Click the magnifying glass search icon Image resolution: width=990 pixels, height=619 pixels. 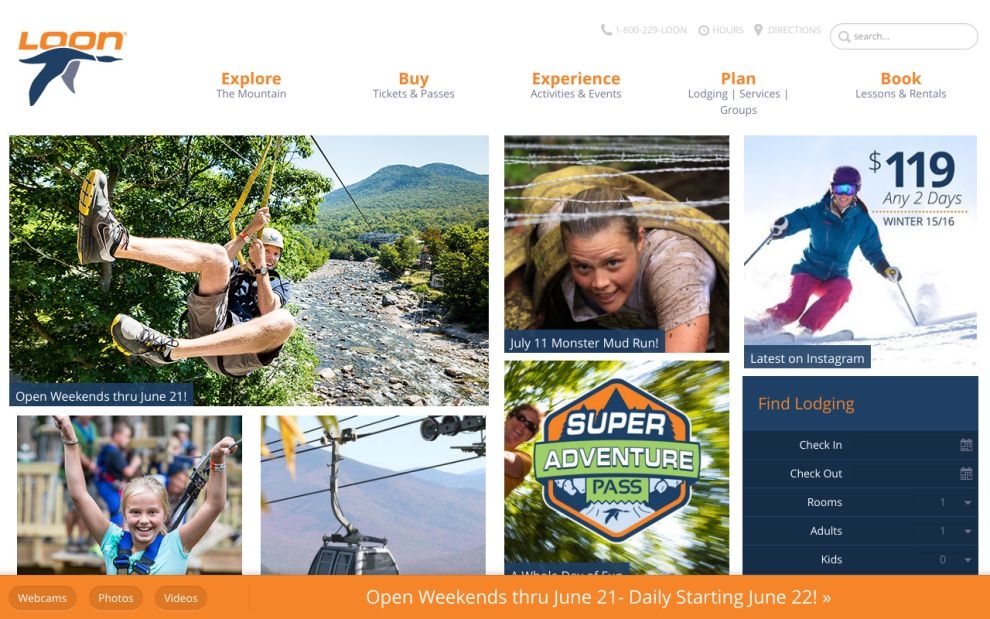(844, 37)
